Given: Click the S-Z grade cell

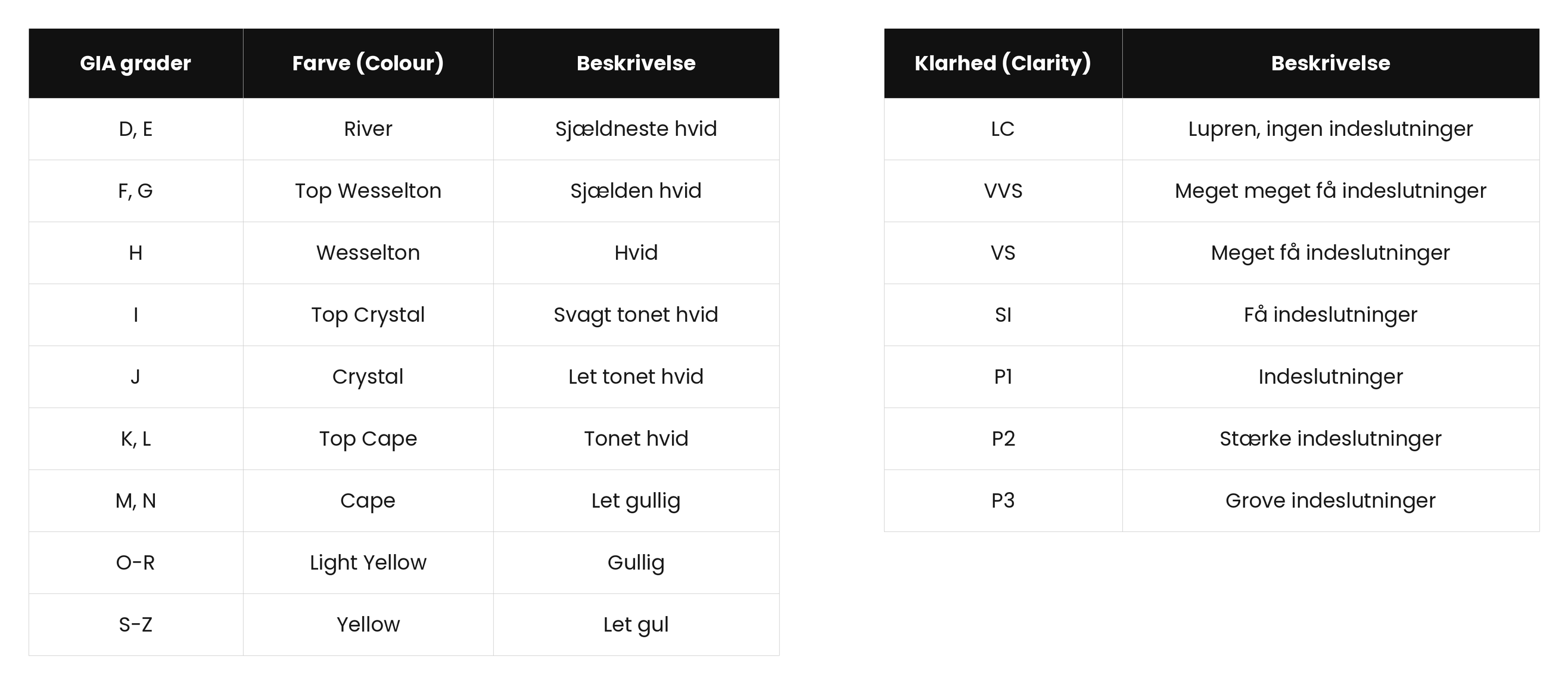Looking at the screenshot, I should pos(136,625).
